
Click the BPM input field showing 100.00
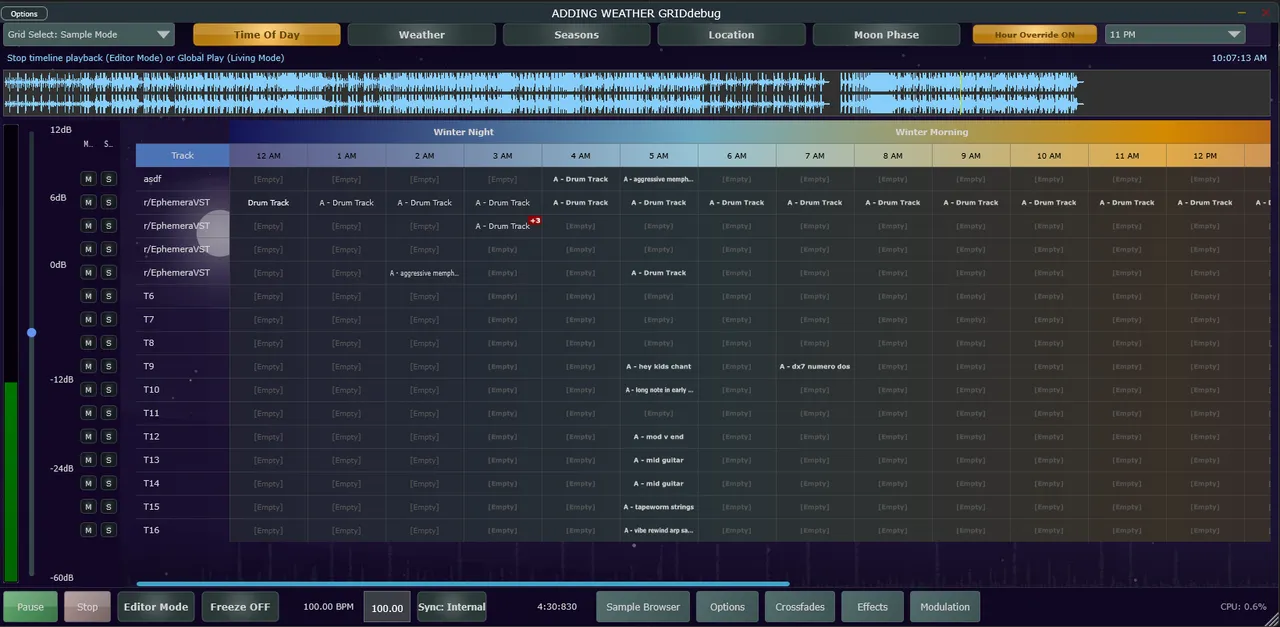pos(387,608)
